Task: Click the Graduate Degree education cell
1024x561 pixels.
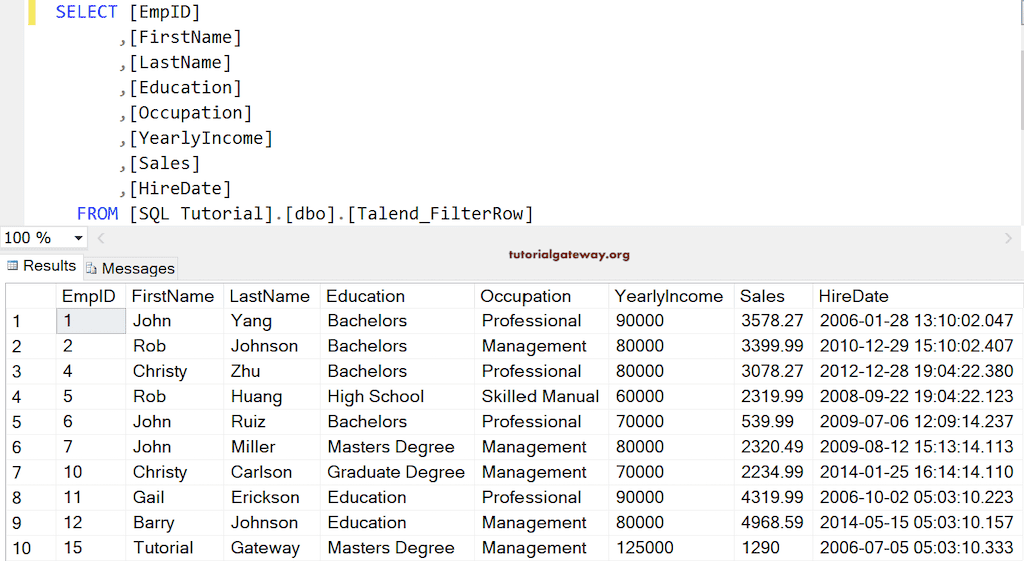Action: [397, 472]
